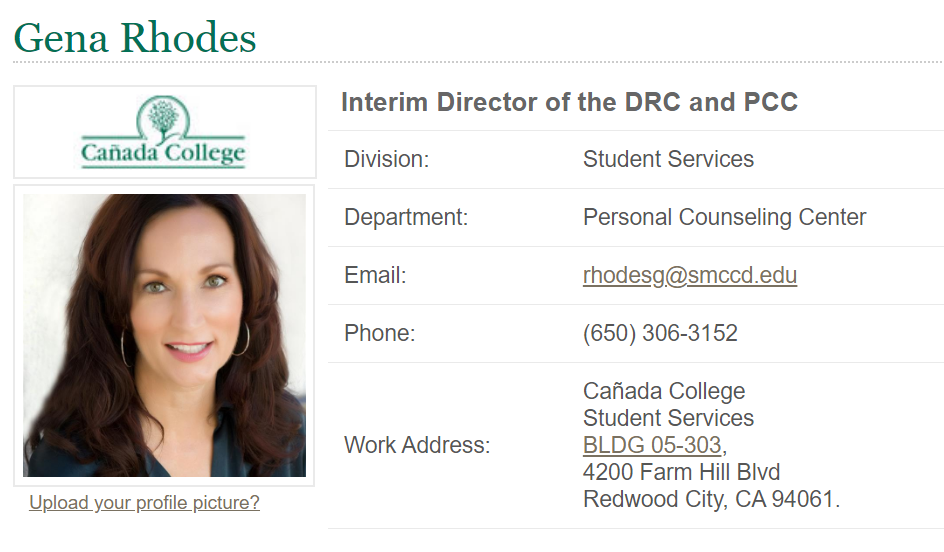Click the rhodesg@smccd.edu email link
944x552 pixels.
(689, 275)
